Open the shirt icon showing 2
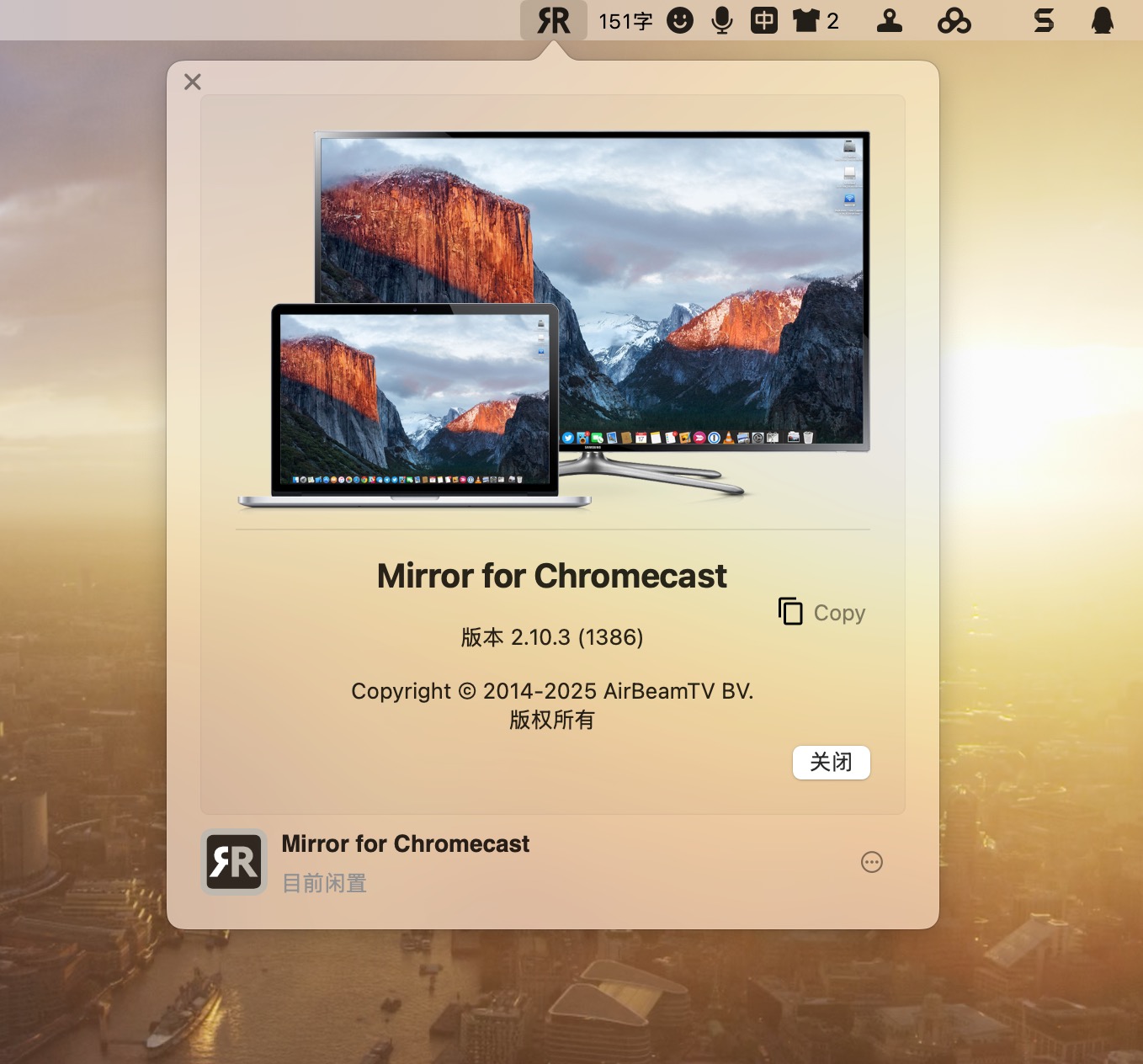 click(x=816, y=21)
